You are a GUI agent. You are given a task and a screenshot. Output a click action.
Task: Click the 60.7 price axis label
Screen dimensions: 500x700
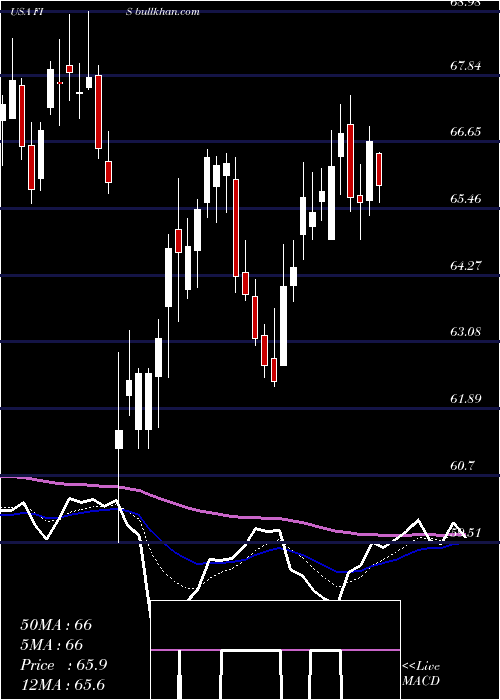(x=462, y=466)
